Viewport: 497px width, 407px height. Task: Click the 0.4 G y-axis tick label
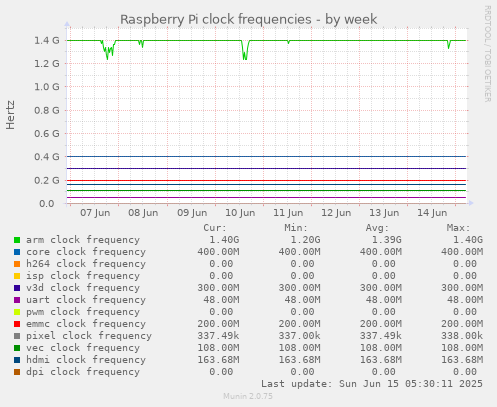point(47,157)
